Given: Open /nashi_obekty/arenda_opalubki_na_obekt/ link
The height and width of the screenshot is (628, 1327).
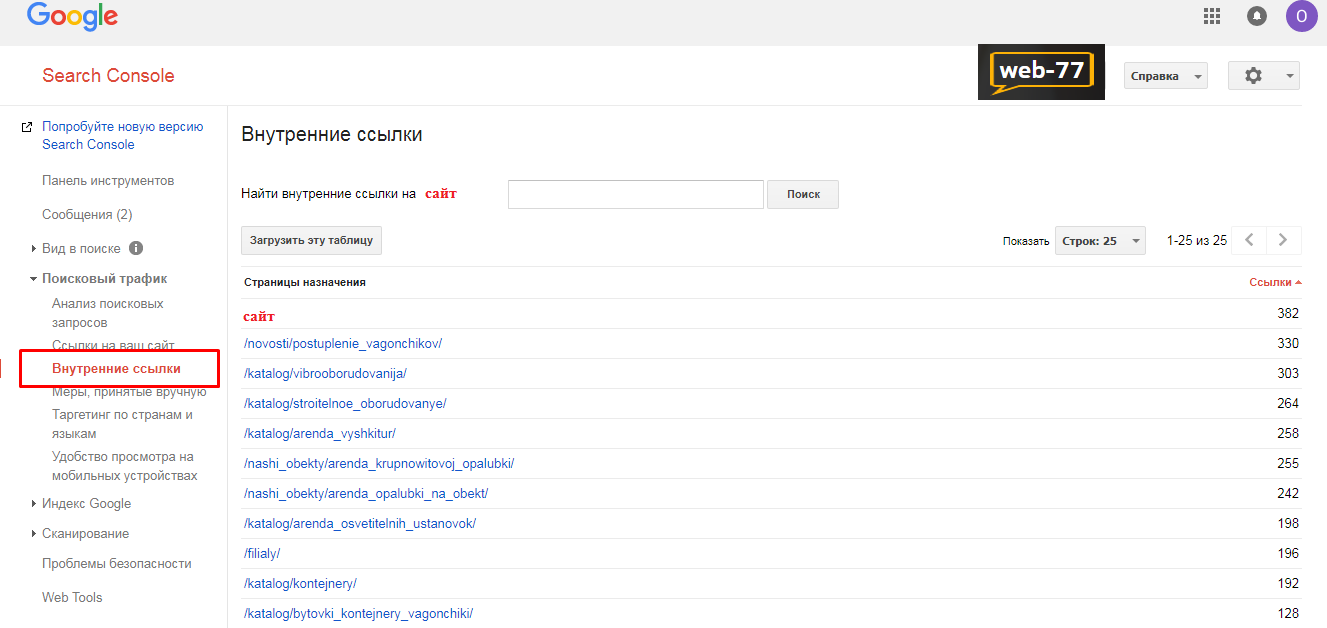Looking at the screenshot, I should (366, 493).
